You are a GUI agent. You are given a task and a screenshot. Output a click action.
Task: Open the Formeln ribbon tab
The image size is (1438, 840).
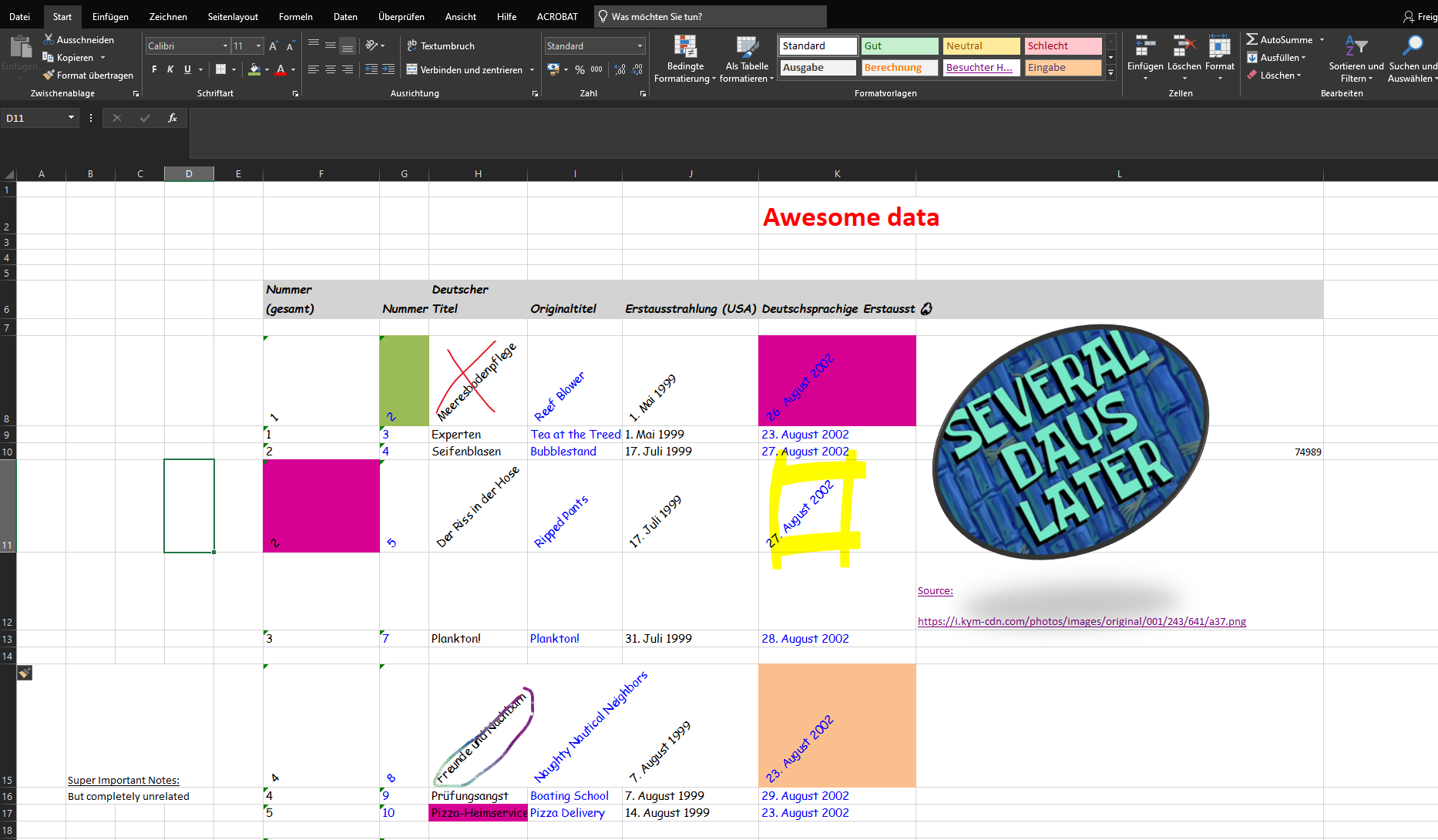[x=295, y=16]
